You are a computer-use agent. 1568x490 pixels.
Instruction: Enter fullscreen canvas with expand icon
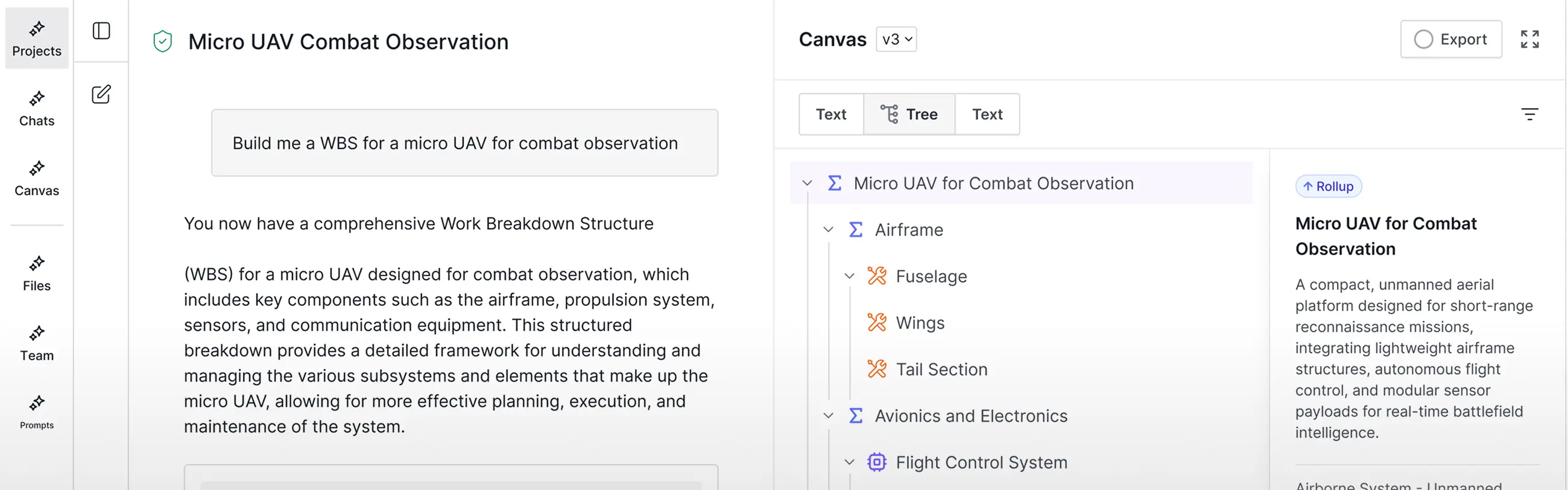[x=1529, y=40]
